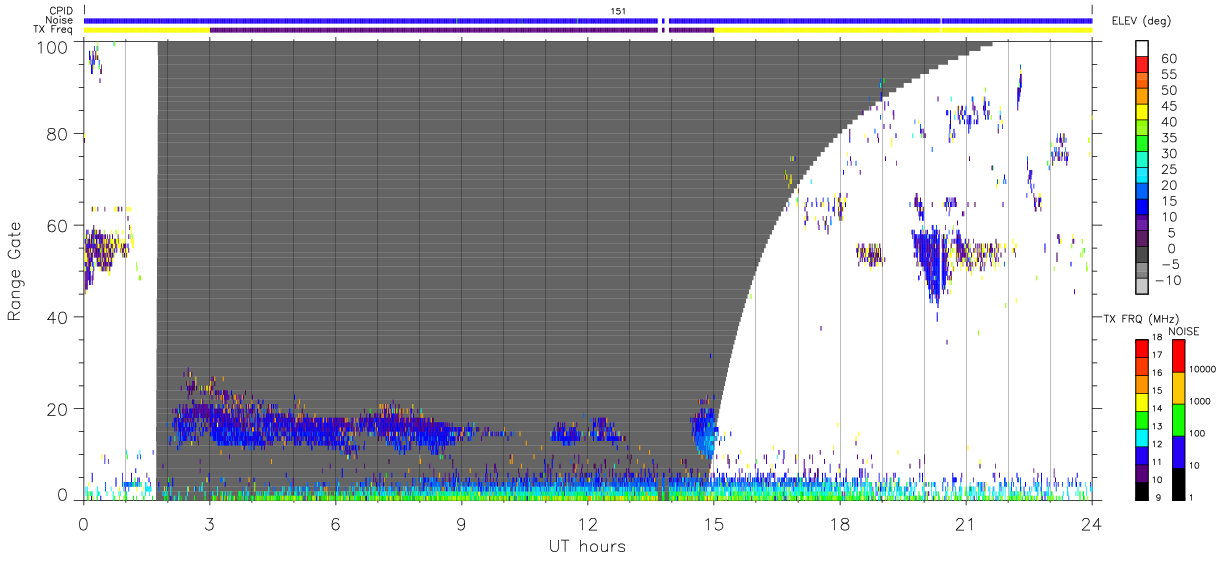
Task: Click the CPID value 151
Action: [618, 10]
